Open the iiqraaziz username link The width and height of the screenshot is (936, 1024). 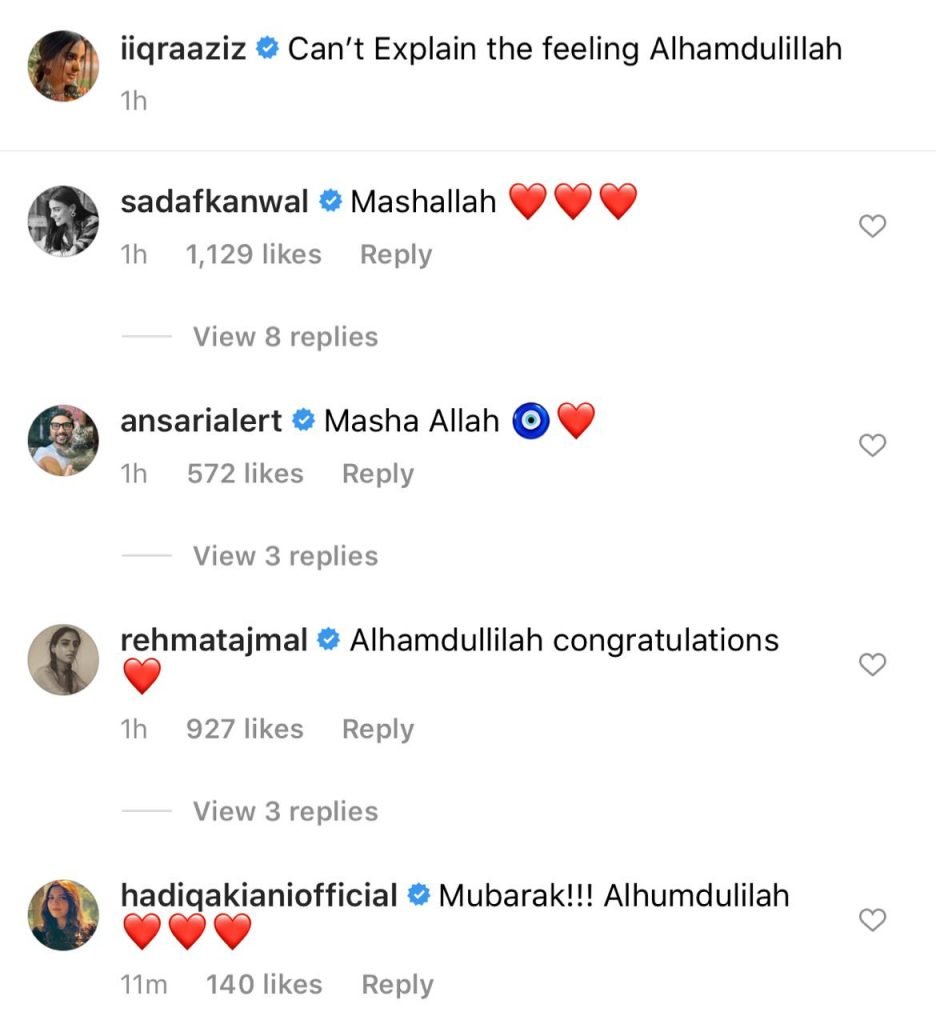click(182, 49)
